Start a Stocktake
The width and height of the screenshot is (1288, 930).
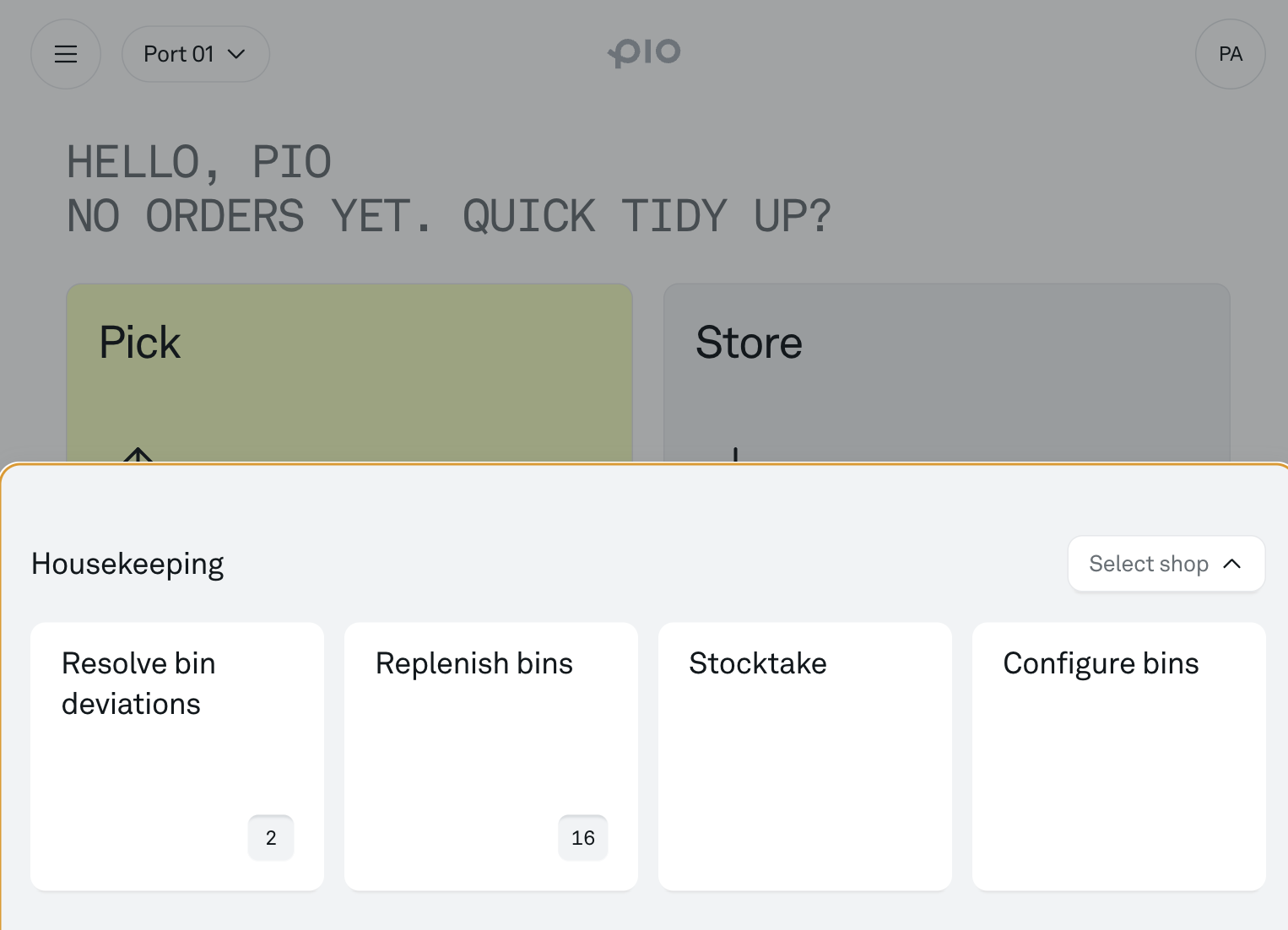coord(805,756)
